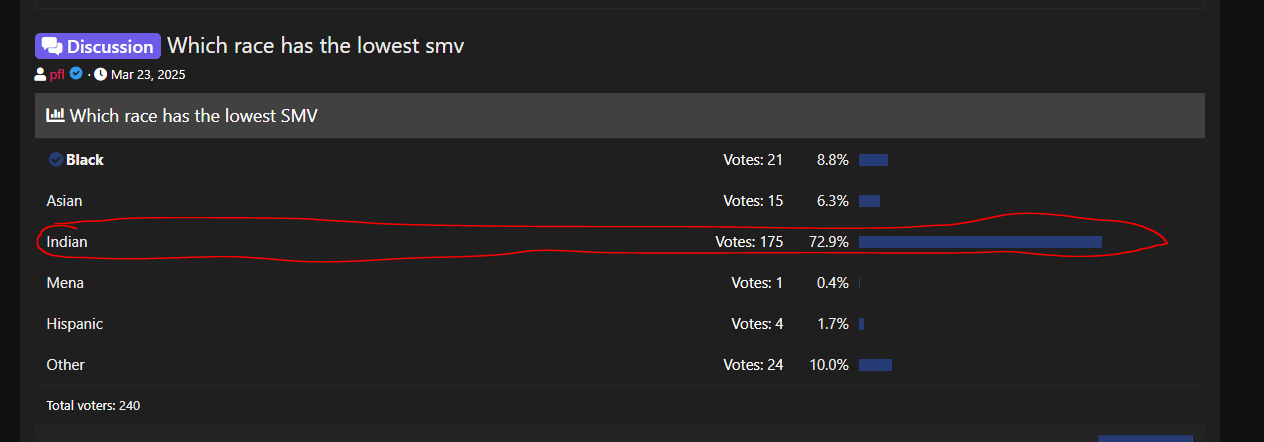
Task: Select the thread title about lowest smv
Action: coord(316,45)
